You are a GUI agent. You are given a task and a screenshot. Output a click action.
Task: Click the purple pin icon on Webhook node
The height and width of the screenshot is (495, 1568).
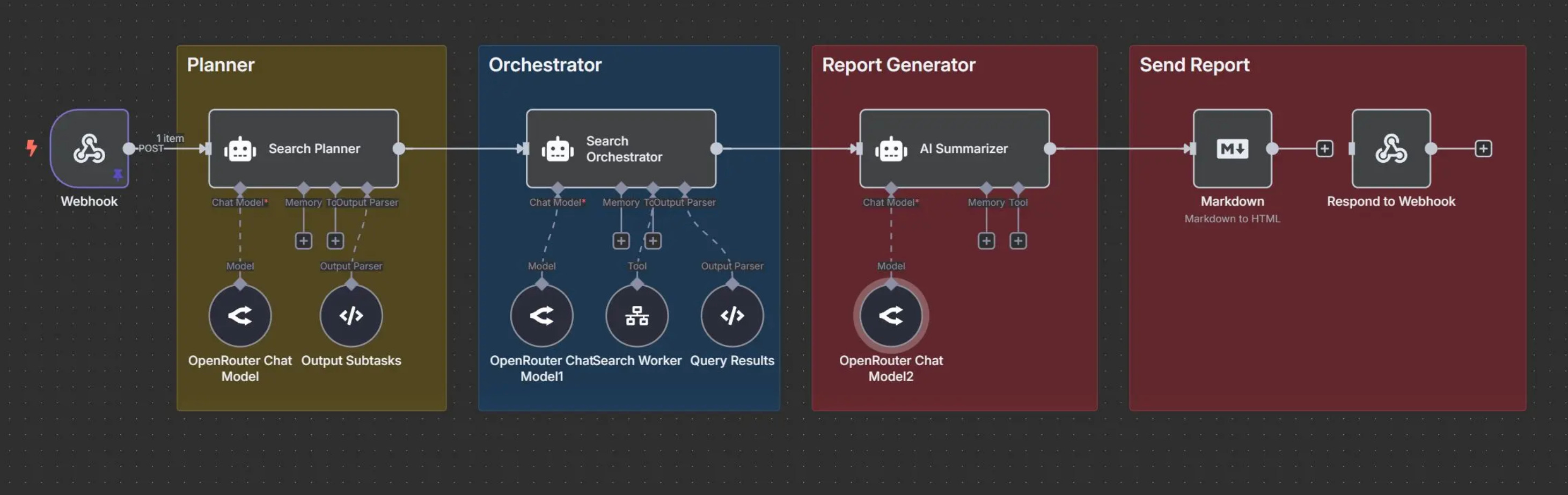point(118,176)
